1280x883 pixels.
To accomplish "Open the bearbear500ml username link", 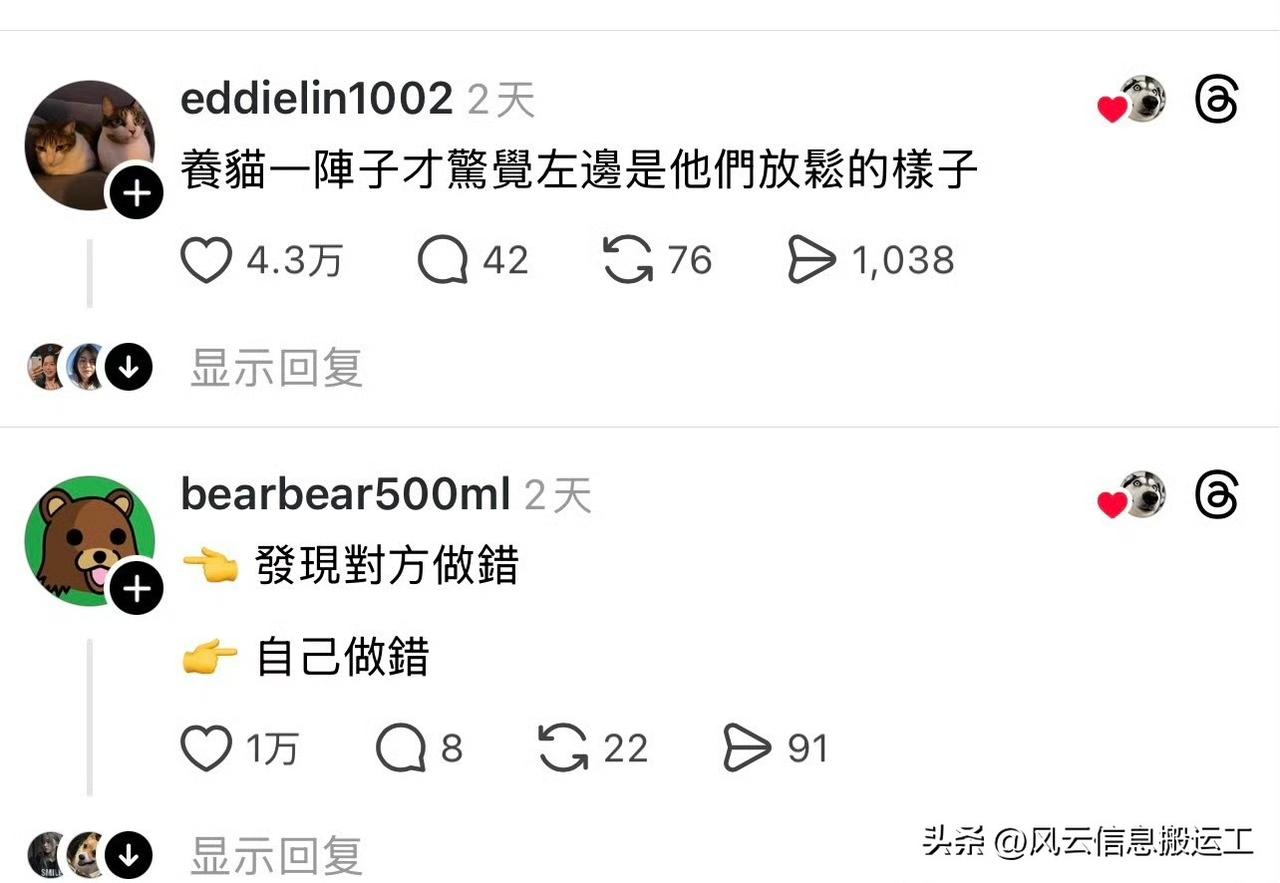I will pyautogui.click(x=346, y=495).
